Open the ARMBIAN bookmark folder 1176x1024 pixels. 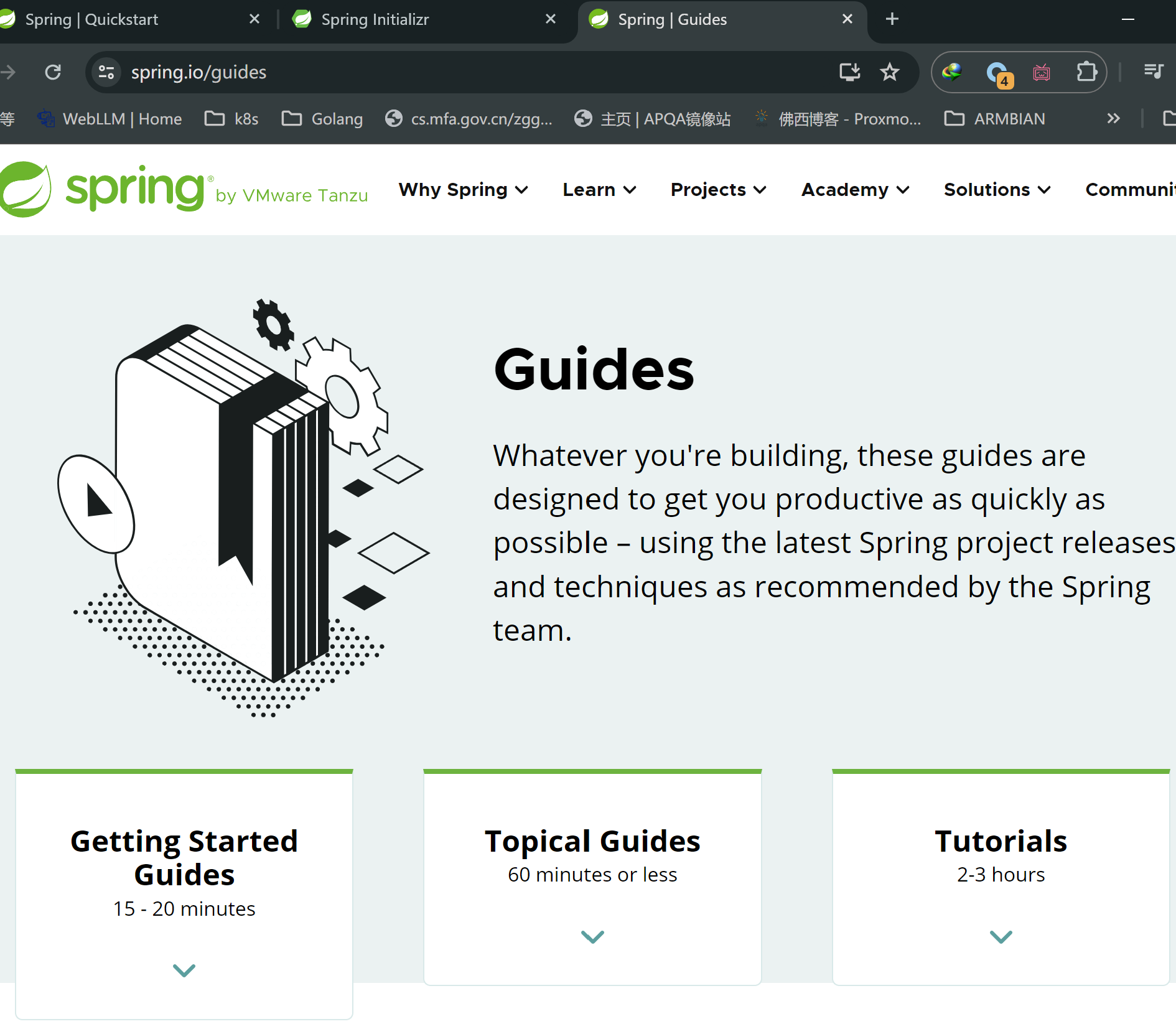click(x=994, y=118)
